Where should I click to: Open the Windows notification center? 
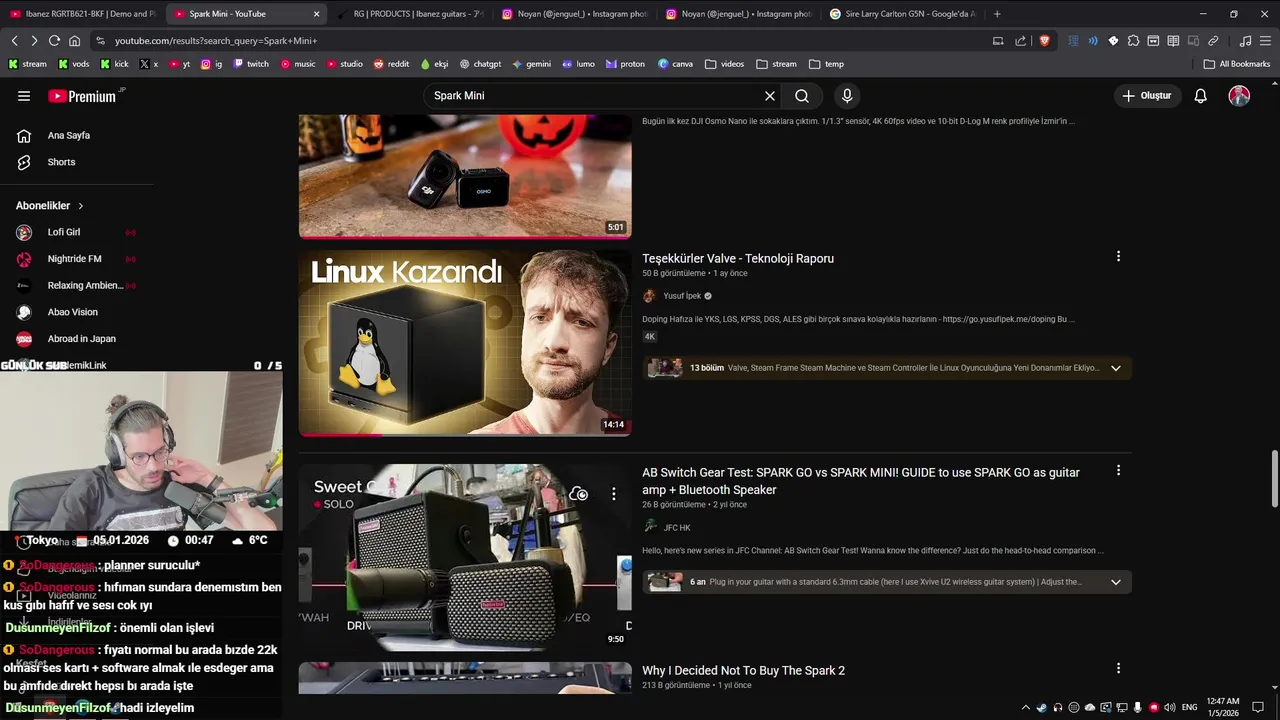click(x=1258, y=707)
